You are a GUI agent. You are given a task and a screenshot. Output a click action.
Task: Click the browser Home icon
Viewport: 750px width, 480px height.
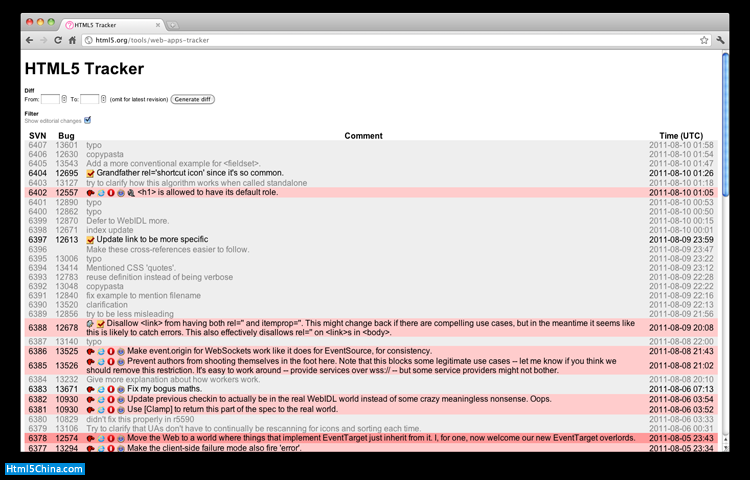point(72,40)
